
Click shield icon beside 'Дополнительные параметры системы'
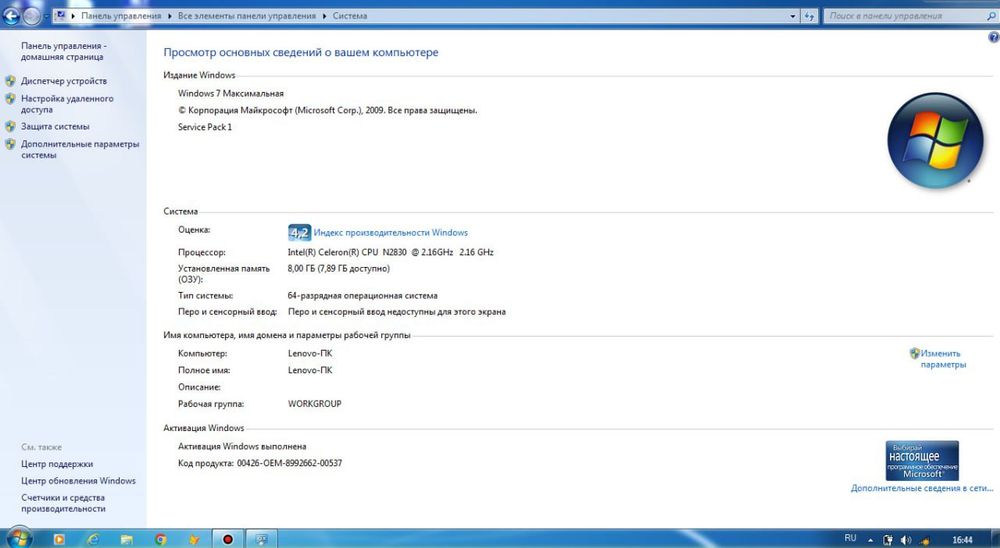click(10, 144)
